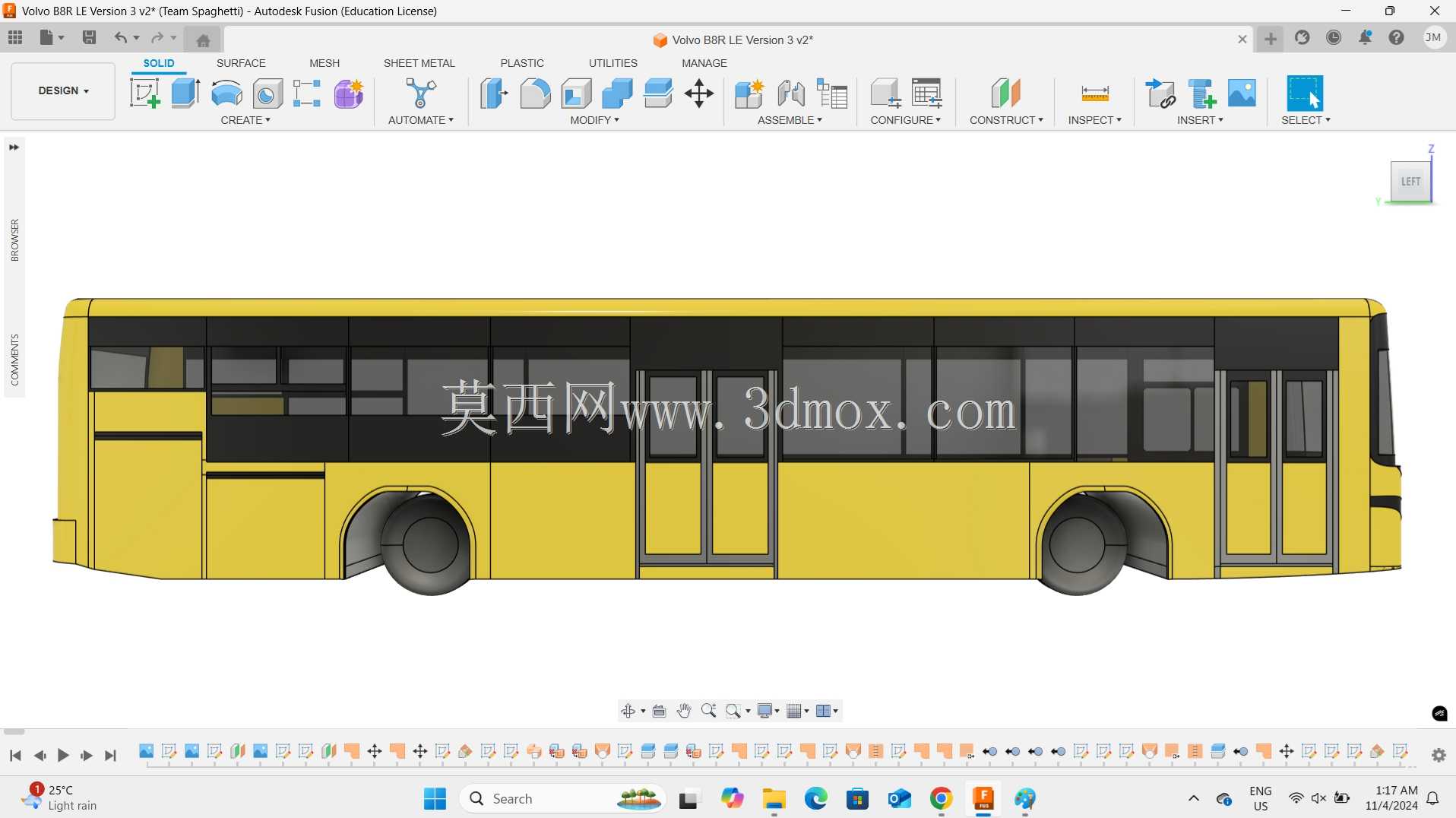Select the Measure tool
The width and height of the screenshot is (1456, 818).
pos(1095,94)
